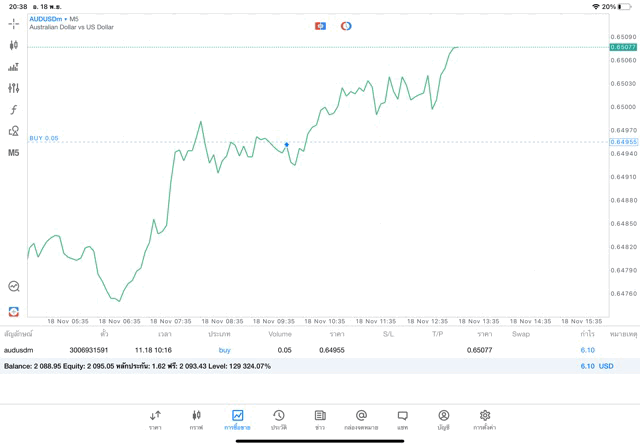Open chart settings sliders icon
The height and width of the screenshot is (447, 640).
[13, 88]
